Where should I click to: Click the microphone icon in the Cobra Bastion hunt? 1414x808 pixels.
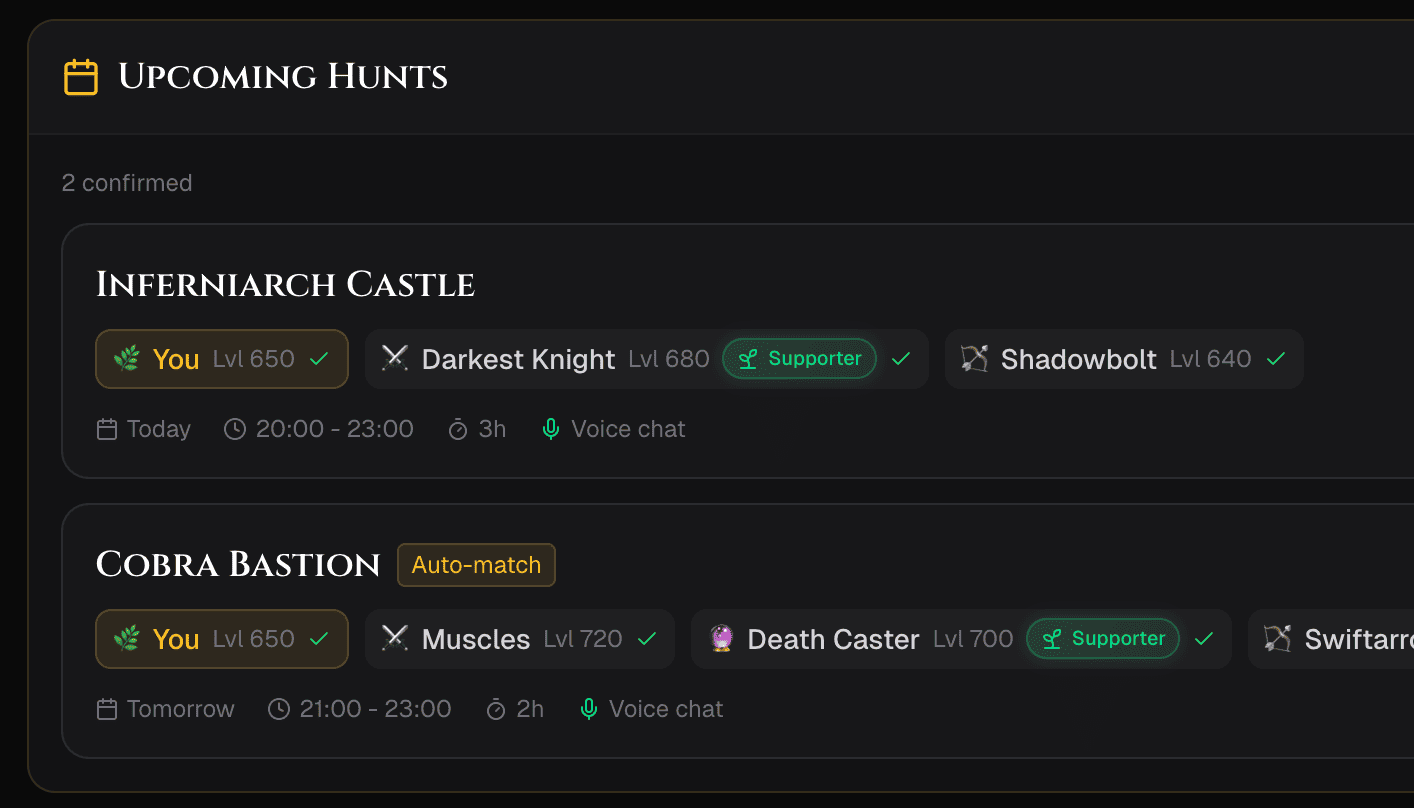coord(588,708)
